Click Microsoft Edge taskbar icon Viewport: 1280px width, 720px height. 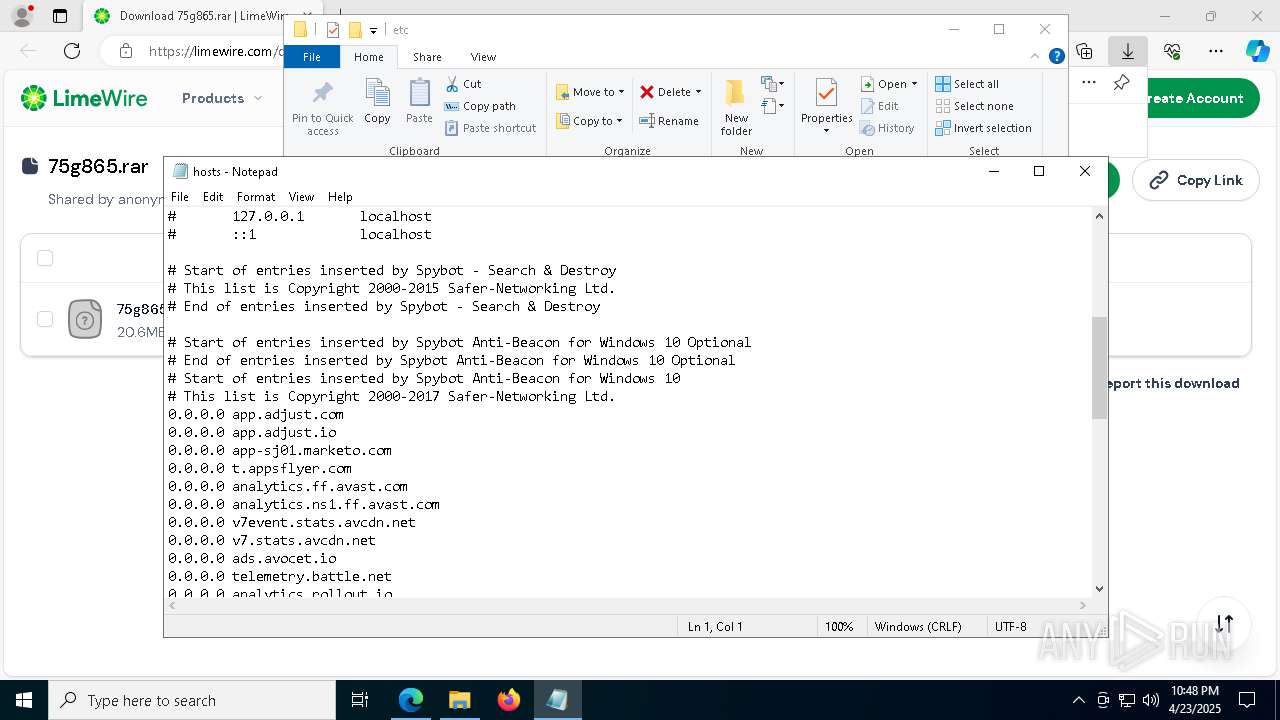411,700
